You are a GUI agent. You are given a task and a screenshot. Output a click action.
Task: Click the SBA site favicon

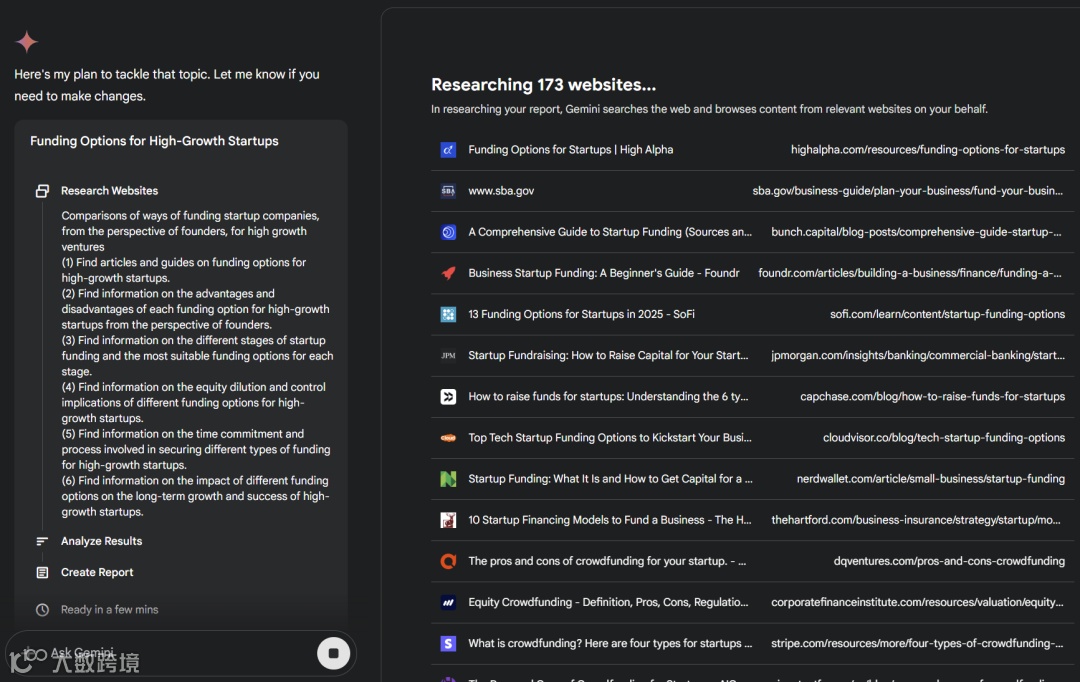[448, 191]
